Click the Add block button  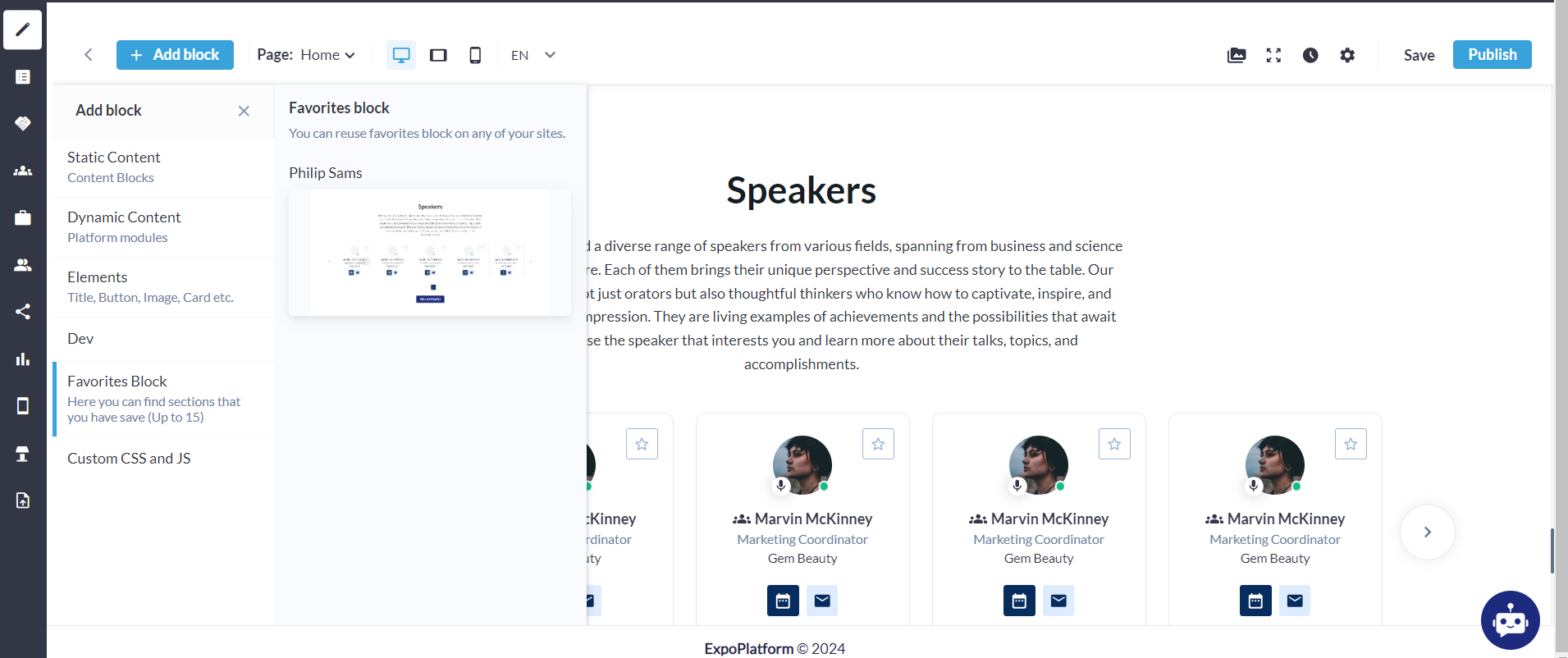[x=175, y=55]
